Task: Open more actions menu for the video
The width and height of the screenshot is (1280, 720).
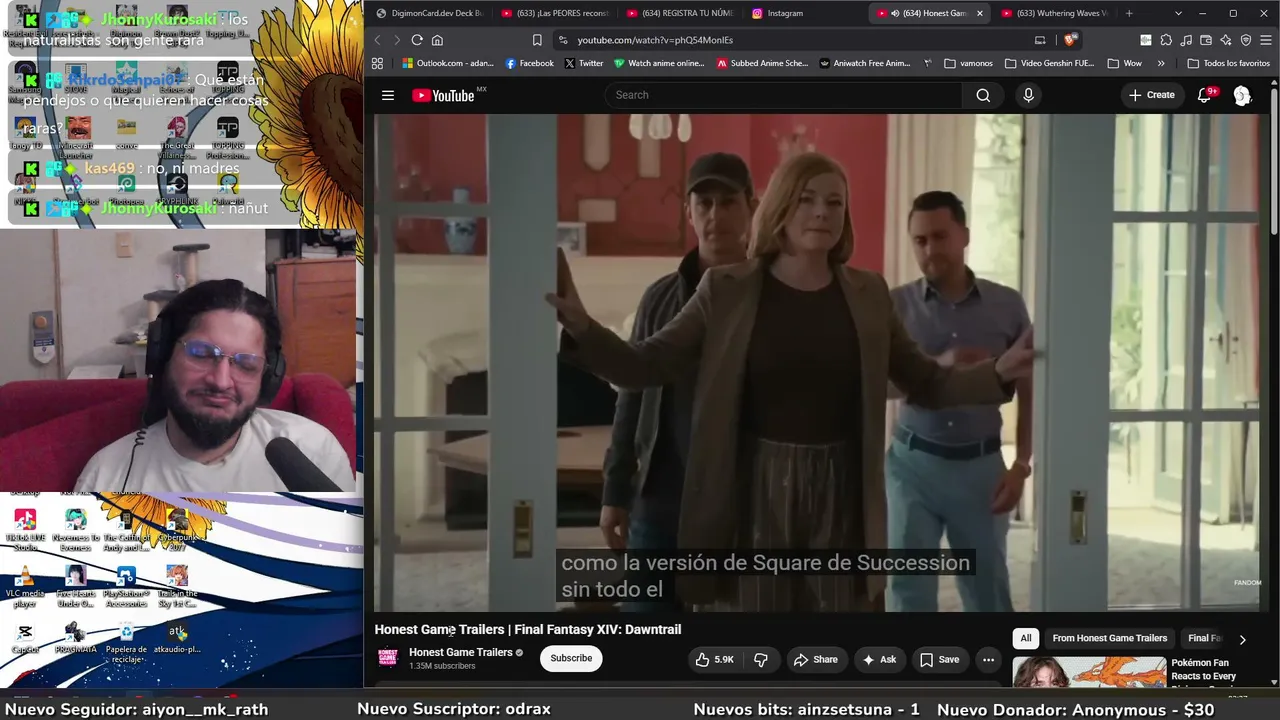Action: 988,659
